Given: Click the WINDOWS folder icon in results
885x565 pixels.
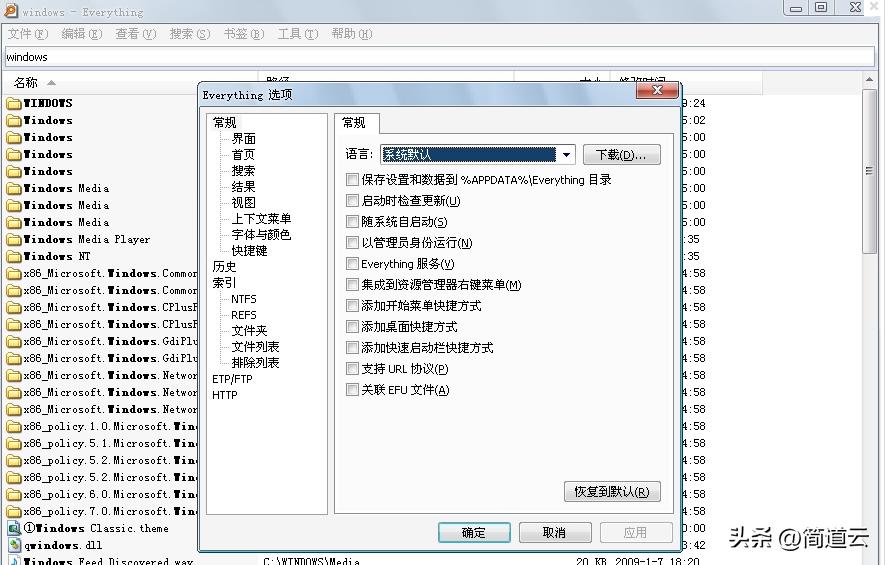Looking at the screenshot, I should [x=14, y=103].
